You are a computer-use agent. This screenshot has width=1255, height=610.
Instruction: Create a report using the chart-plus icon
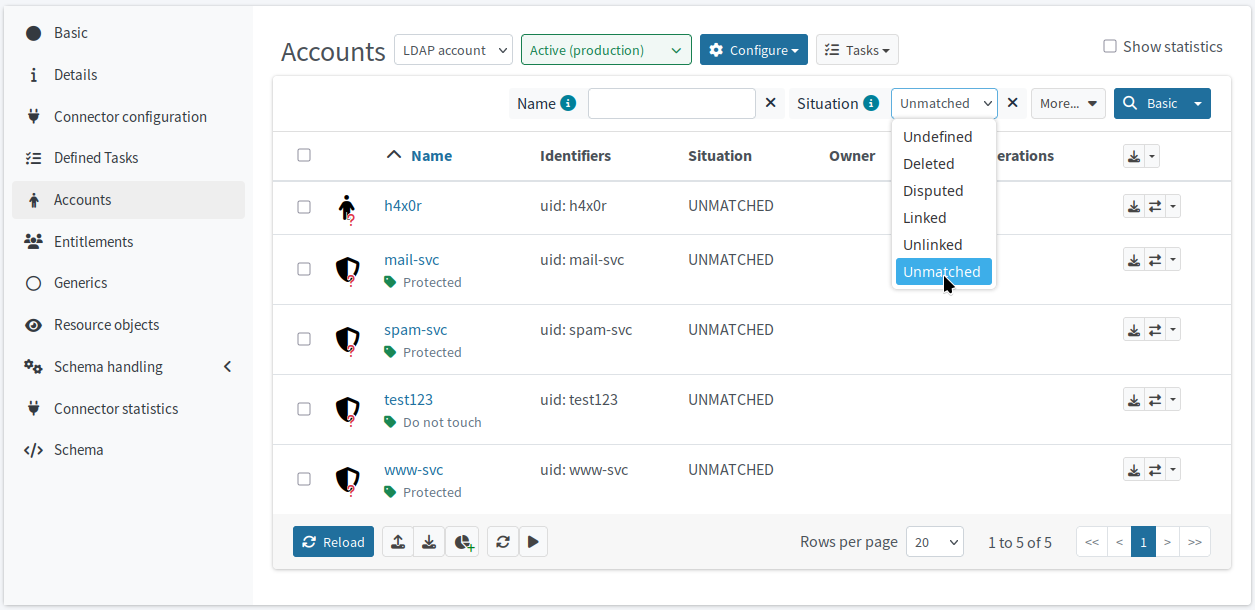(x=462, y=541)
